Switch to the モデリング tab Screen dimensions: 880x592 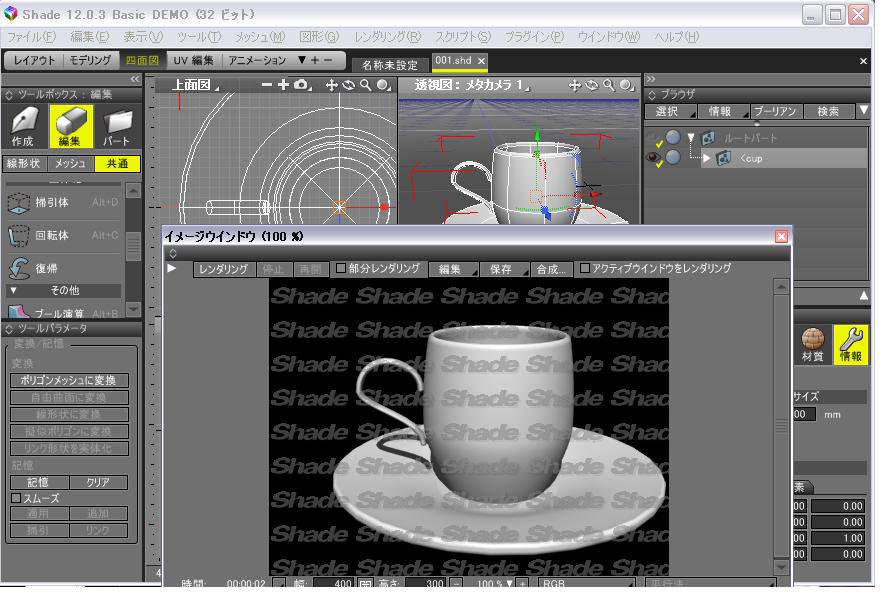tap(90, 60)
